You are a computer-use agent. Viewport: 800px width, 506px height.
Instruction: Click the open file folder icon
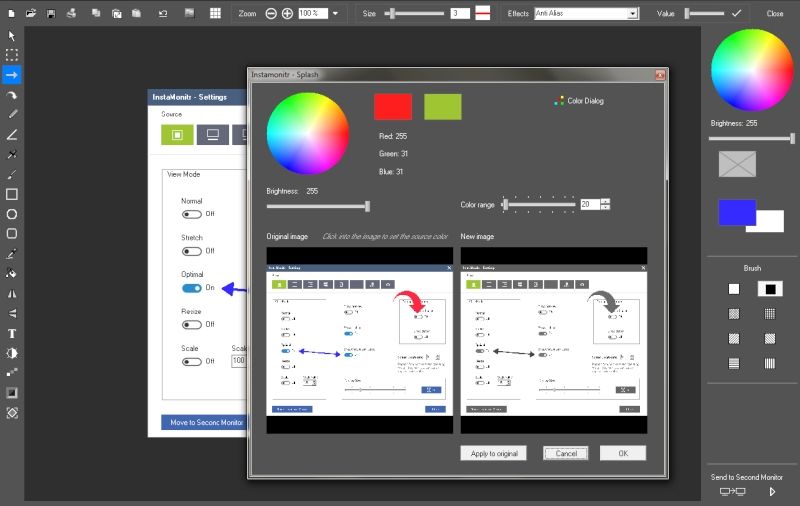coord(31,14)
